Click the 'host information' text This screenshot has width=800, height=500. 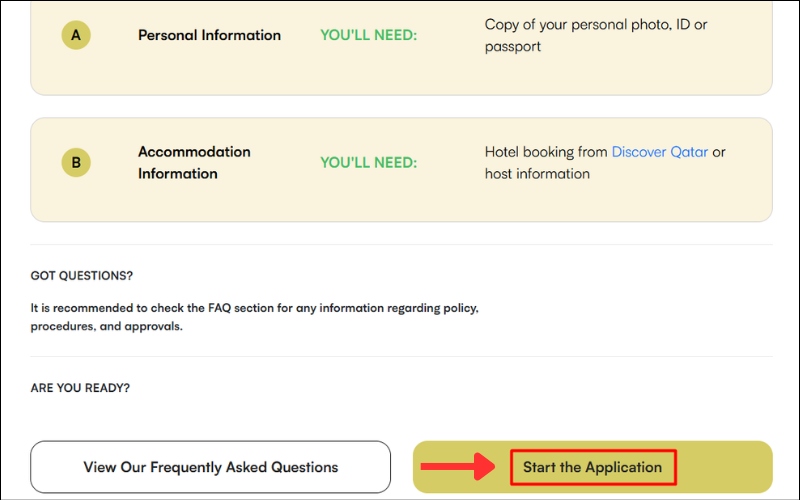[x=537, y=174]
